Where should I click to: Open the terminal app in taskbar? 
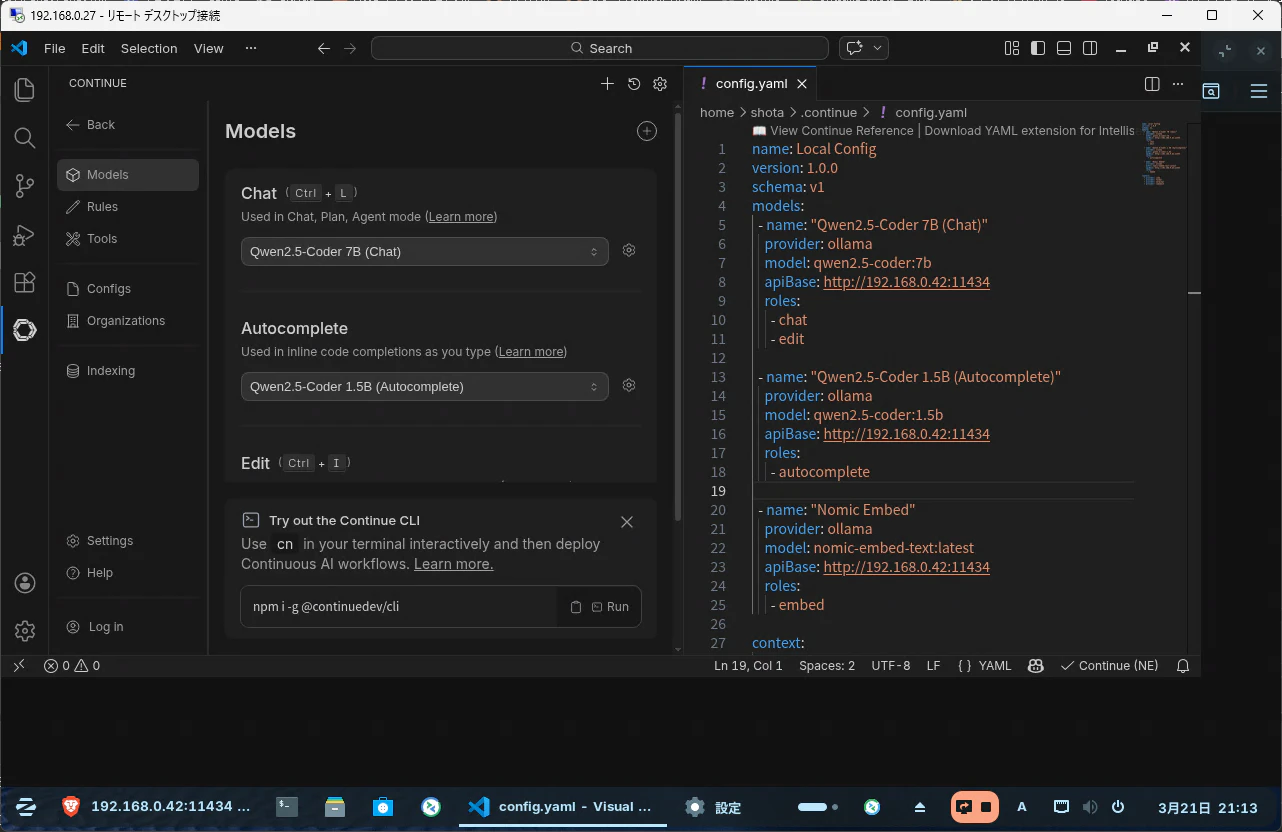(287, 807)
